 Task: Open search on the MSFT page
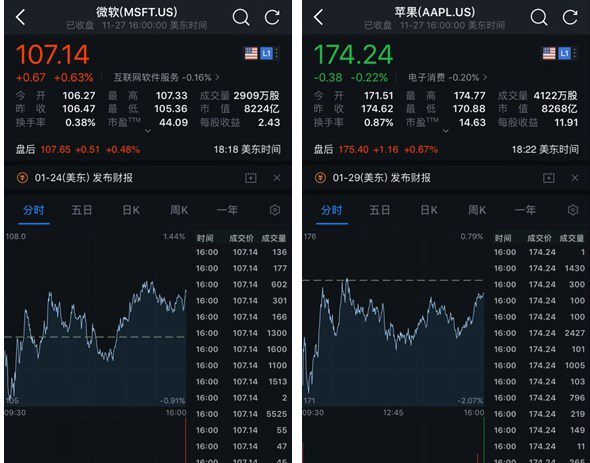[x=241, y=17]
